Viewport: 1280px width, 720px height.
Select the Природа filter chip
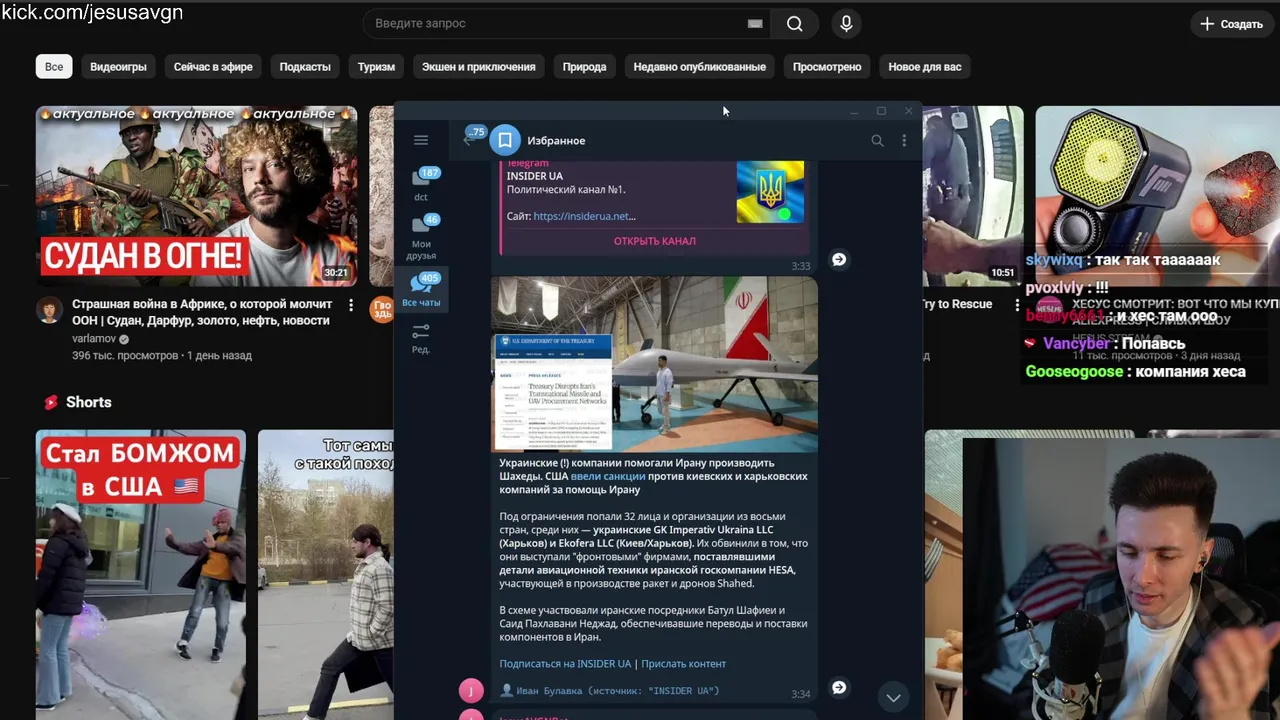[584, 67]
